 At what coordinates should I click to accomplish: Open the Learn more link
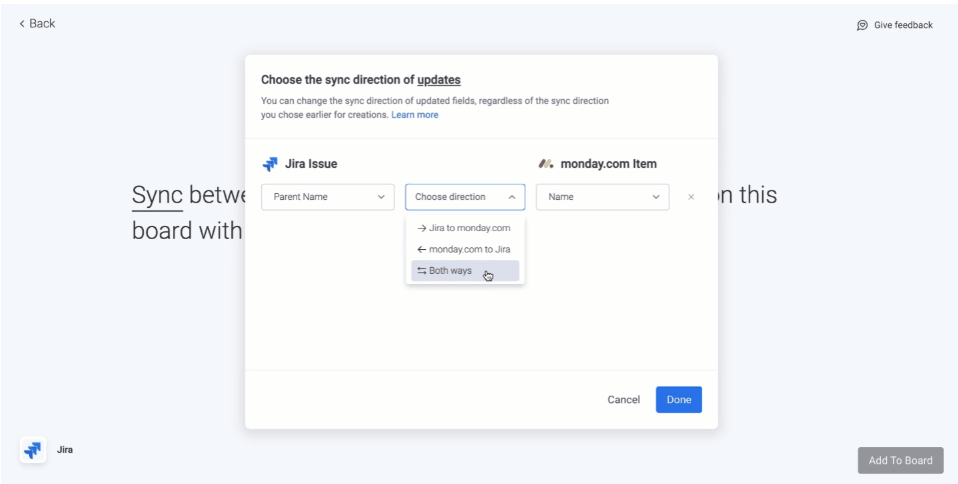pos(415,115)
